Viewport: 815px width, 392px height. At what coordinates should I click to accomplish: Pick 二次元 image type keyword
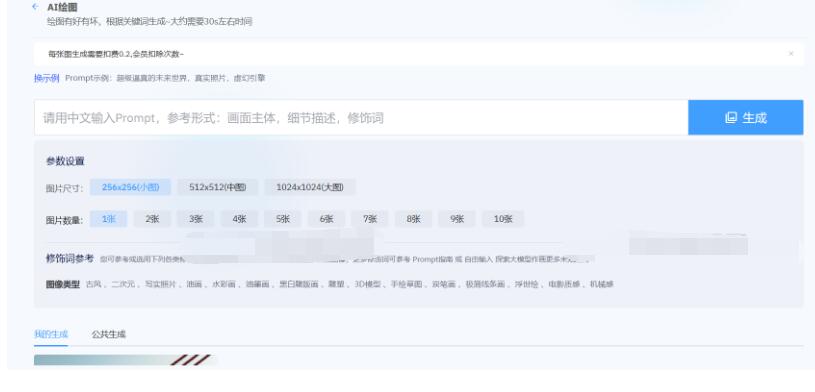click(x=123, y=284)
